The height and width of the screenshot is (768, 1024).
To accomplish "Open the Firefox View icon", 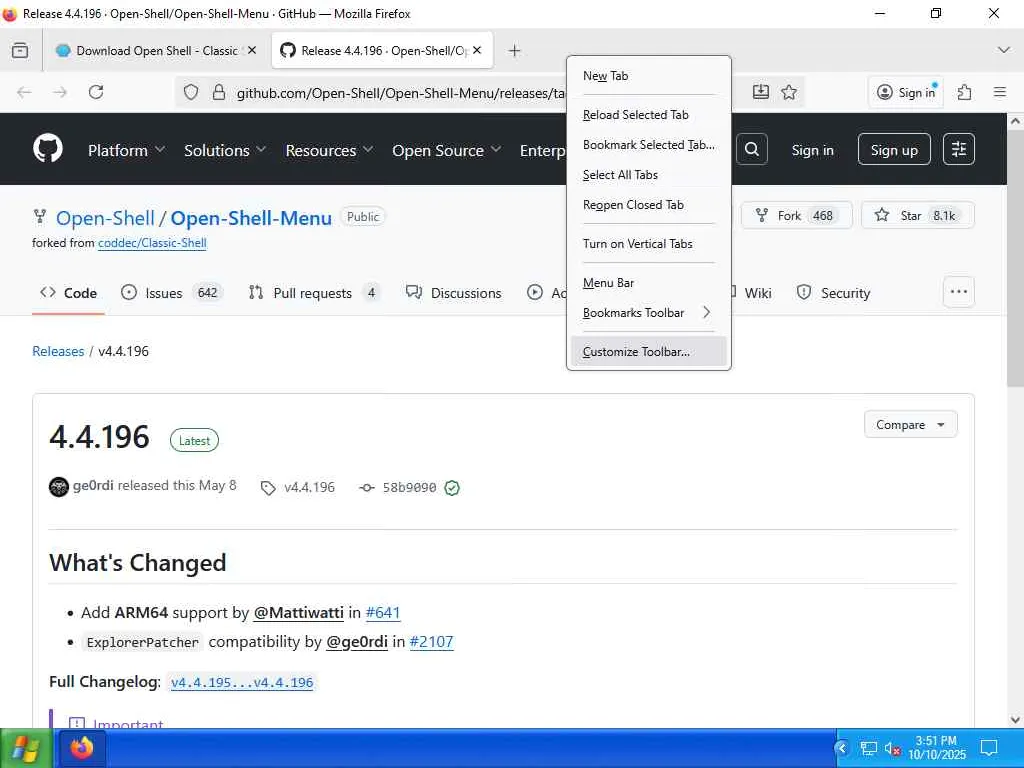I will (20, 50).
